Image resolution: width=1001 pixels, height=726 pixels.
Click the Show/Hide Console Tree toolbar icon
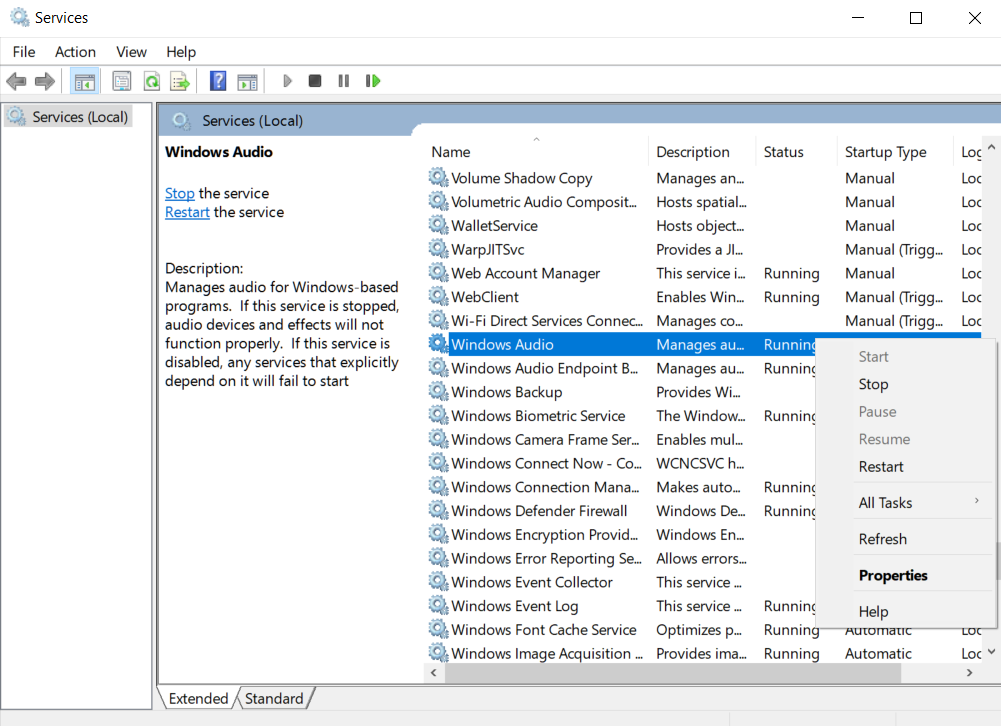(x=85, y=81)
